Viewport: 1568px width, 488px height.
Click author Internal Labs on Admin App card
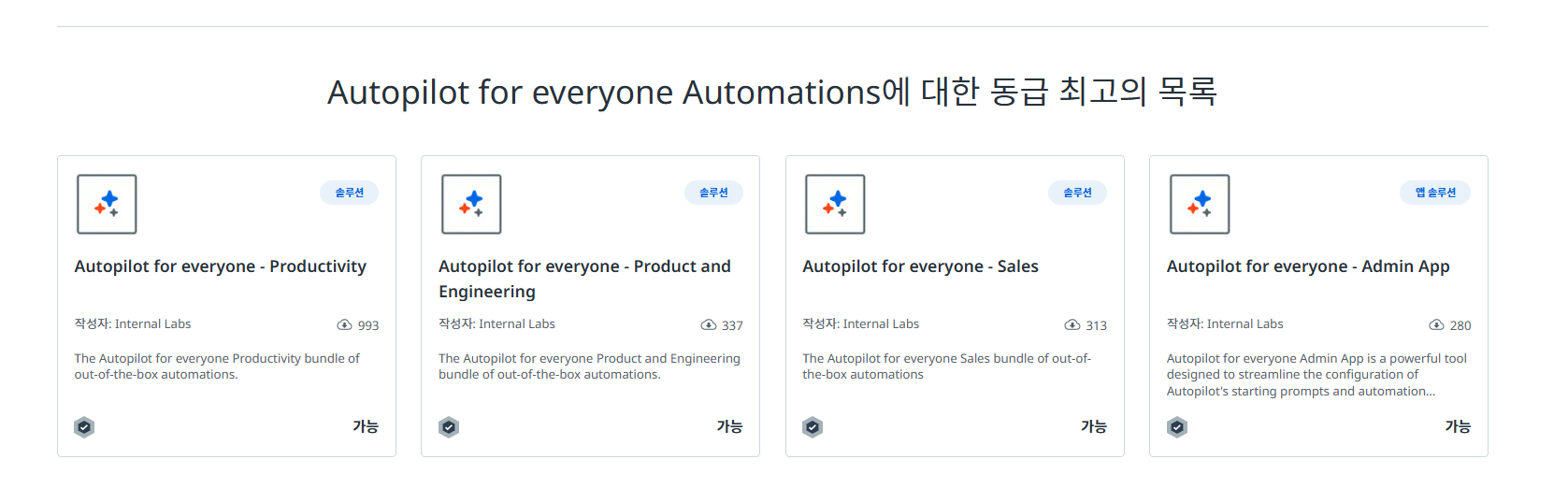pyautogui.click(x=1245, y=324)
